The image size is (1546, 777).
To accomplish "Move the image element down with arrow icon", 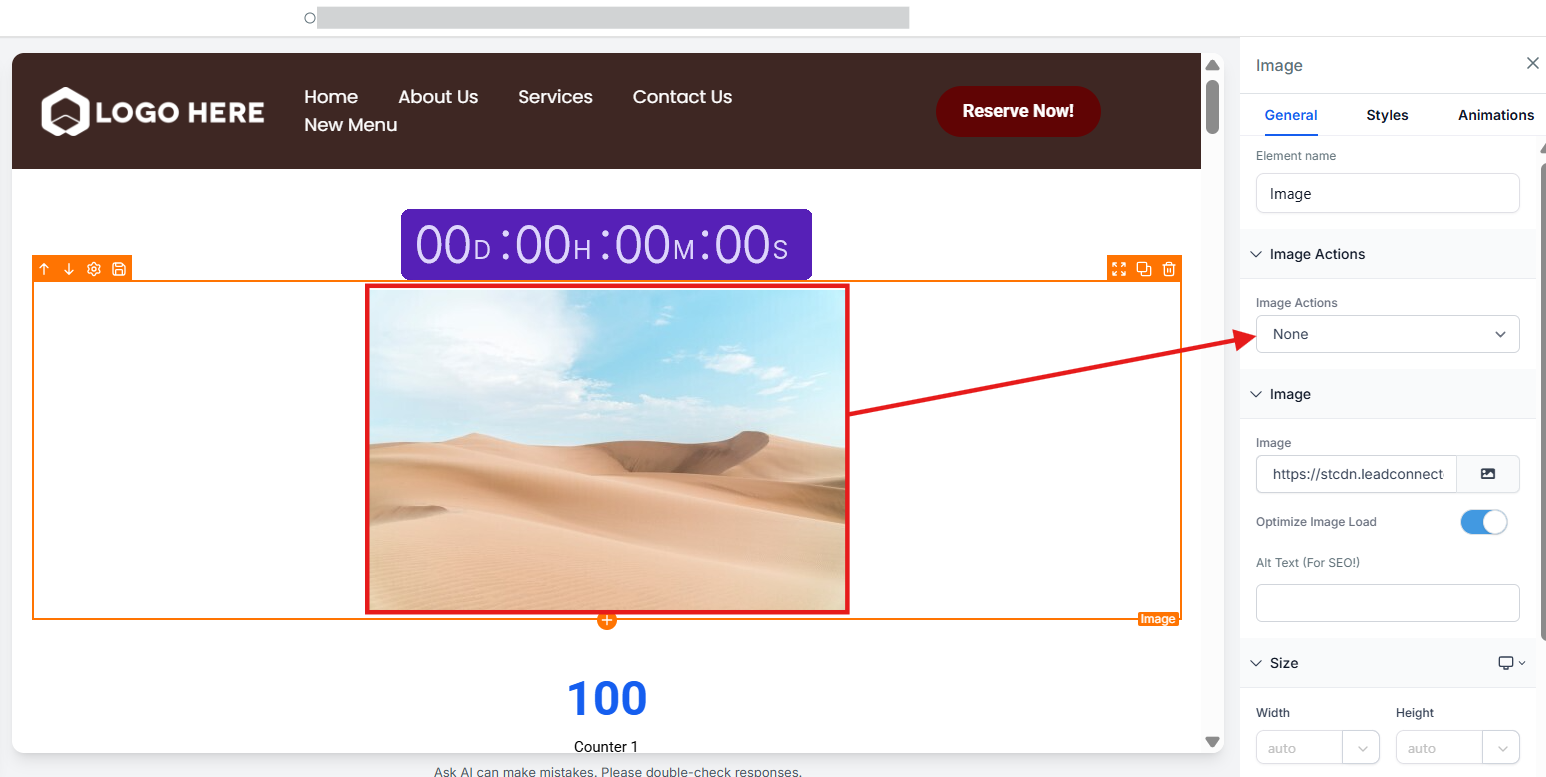I will 69,269.
